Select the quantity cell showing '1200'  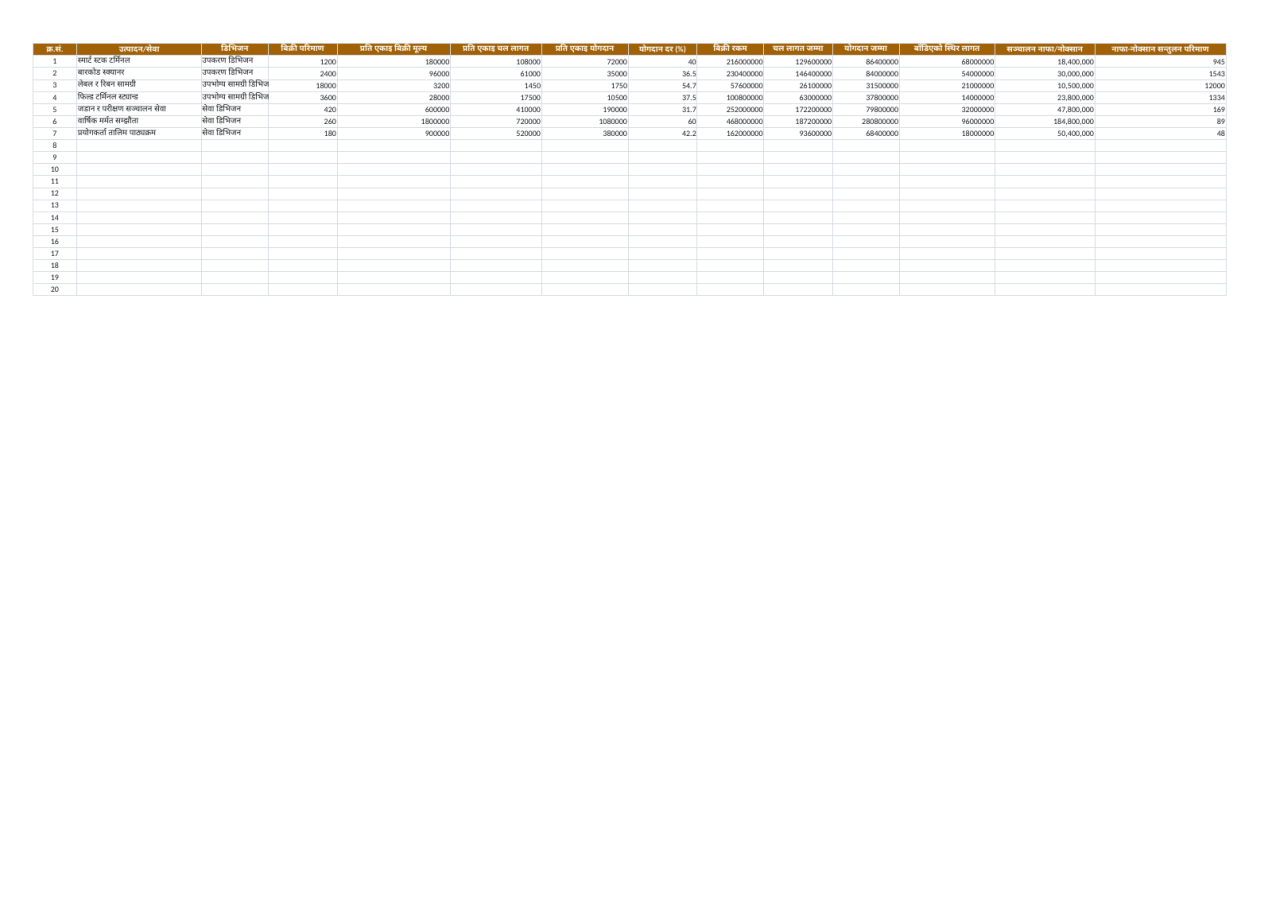point(302,62)
